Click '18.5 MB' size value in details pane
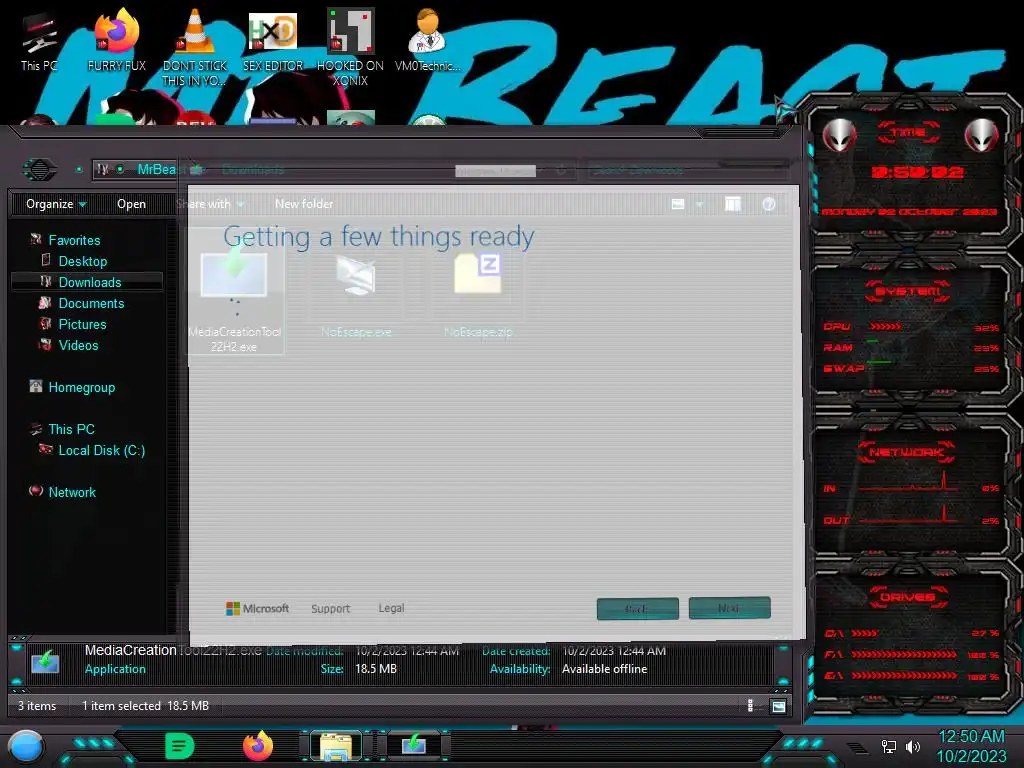Image resolution: width=1024 pixels, height=768 pixels. click(376, 668)
